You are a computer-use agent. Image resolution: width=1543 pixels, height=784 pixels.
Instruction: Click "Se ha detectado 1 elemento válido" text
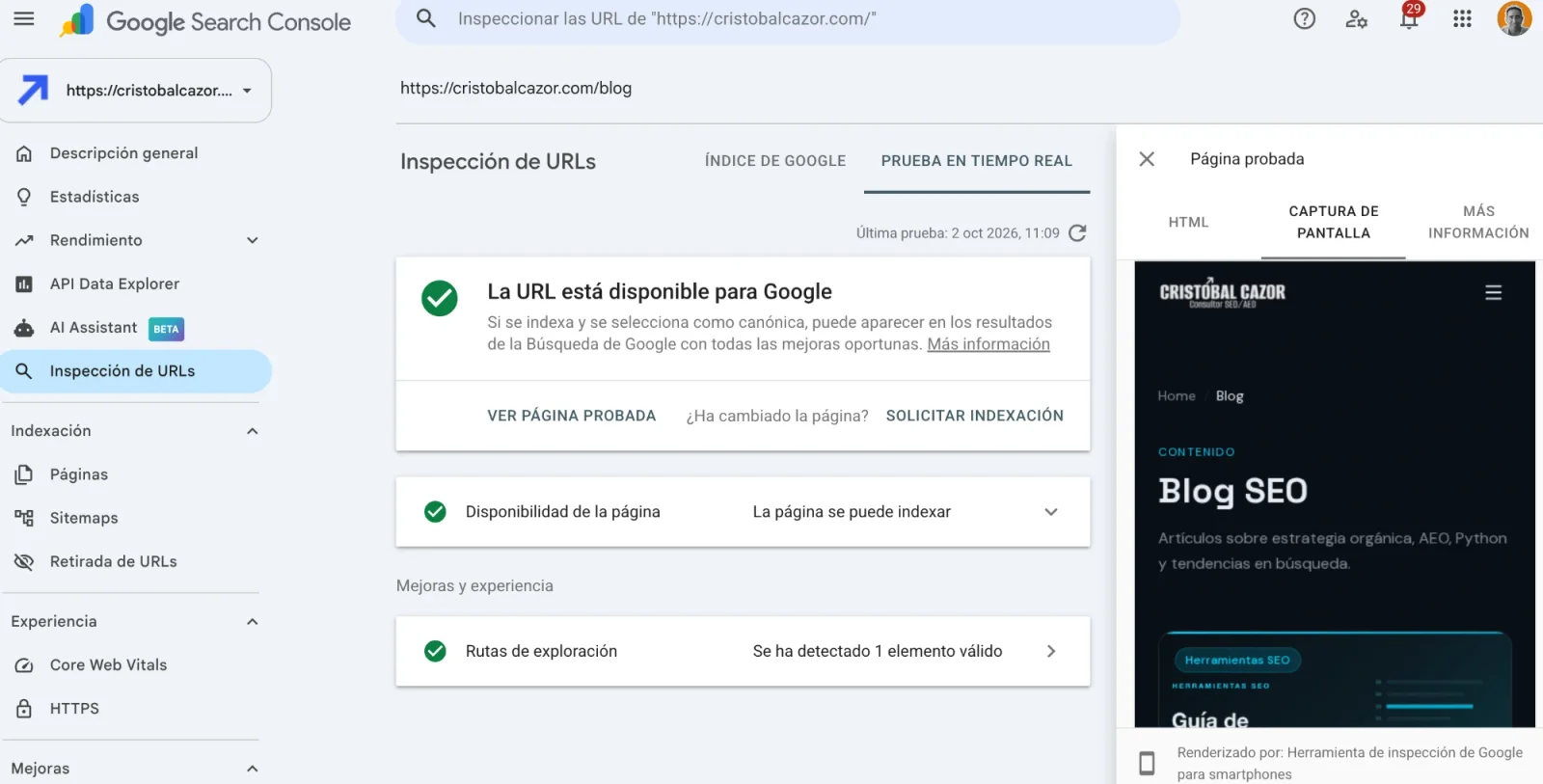(878, 651)
